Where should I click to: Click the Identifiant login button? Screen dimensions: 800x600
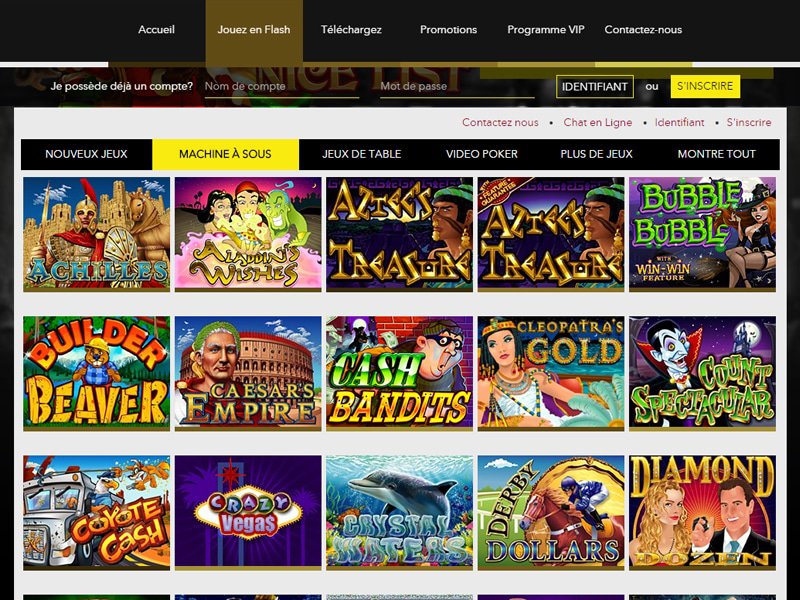pos(595,87)
